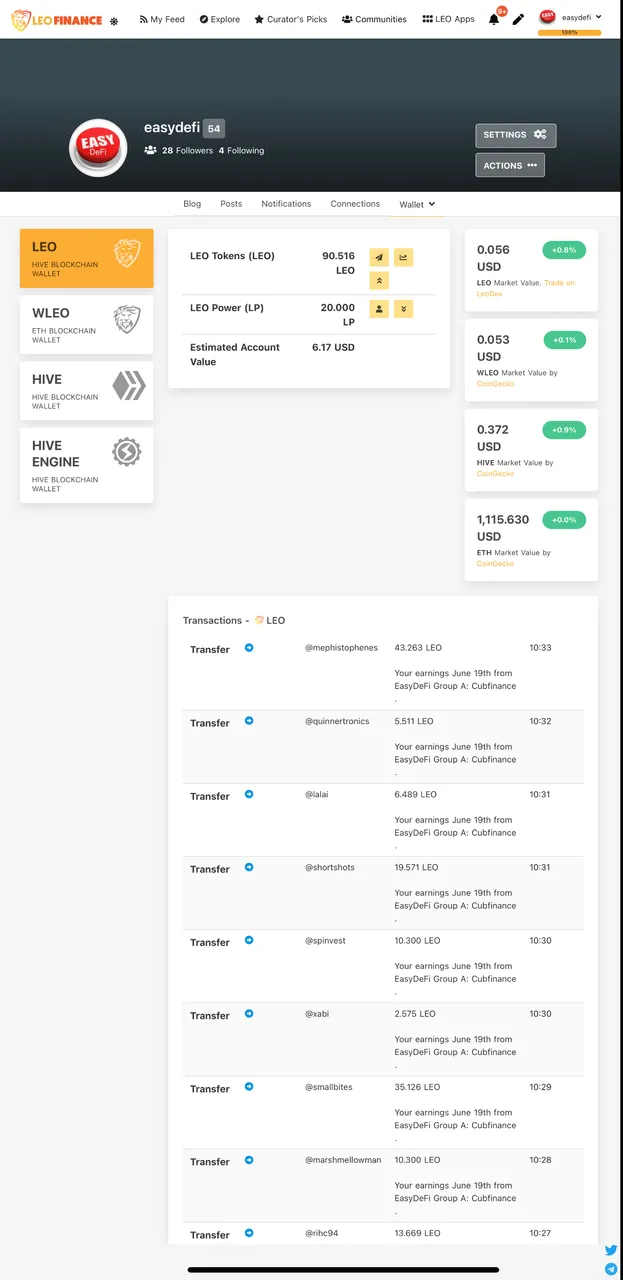This screenshot has width=623, height=1280.
Task: Click the arrow icon on @quinnertronics transfer
Action: coord(249,721)
